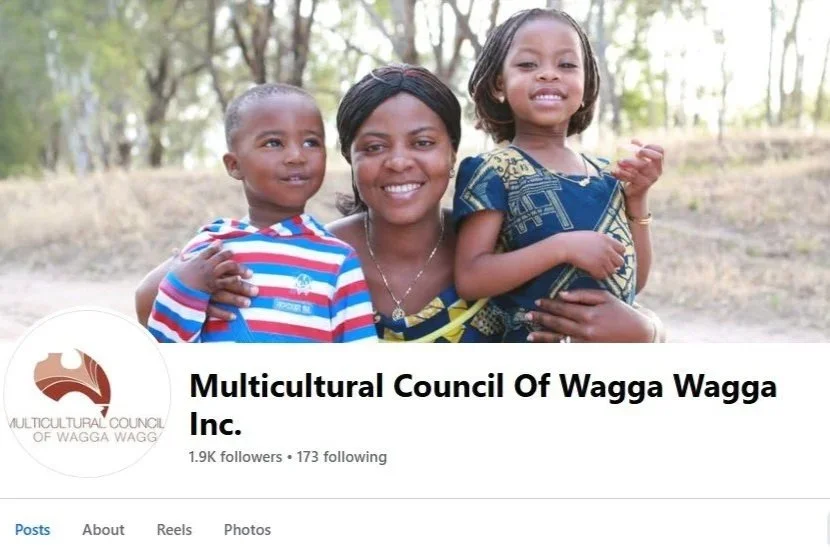Click the Inc. line of page name

[x=215, y=424]
